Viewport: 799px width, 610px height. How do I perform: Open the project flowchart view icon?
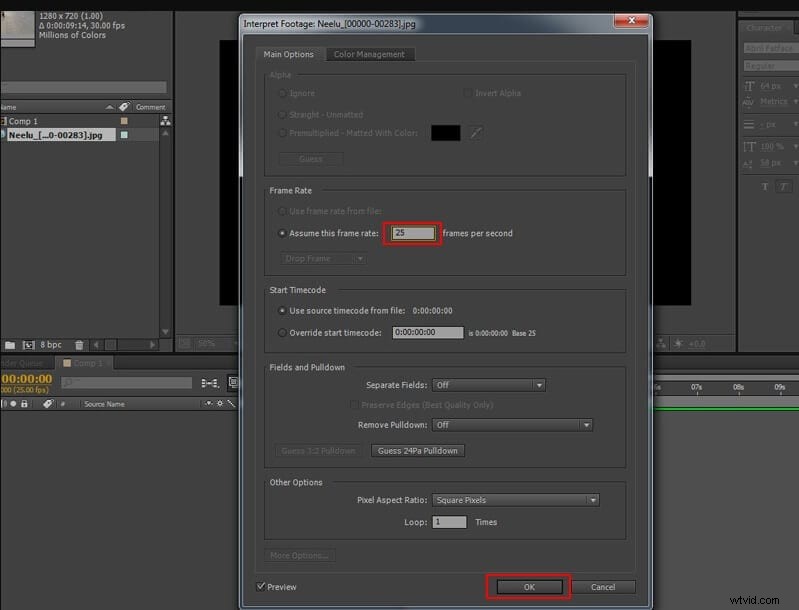pos(166,121)
